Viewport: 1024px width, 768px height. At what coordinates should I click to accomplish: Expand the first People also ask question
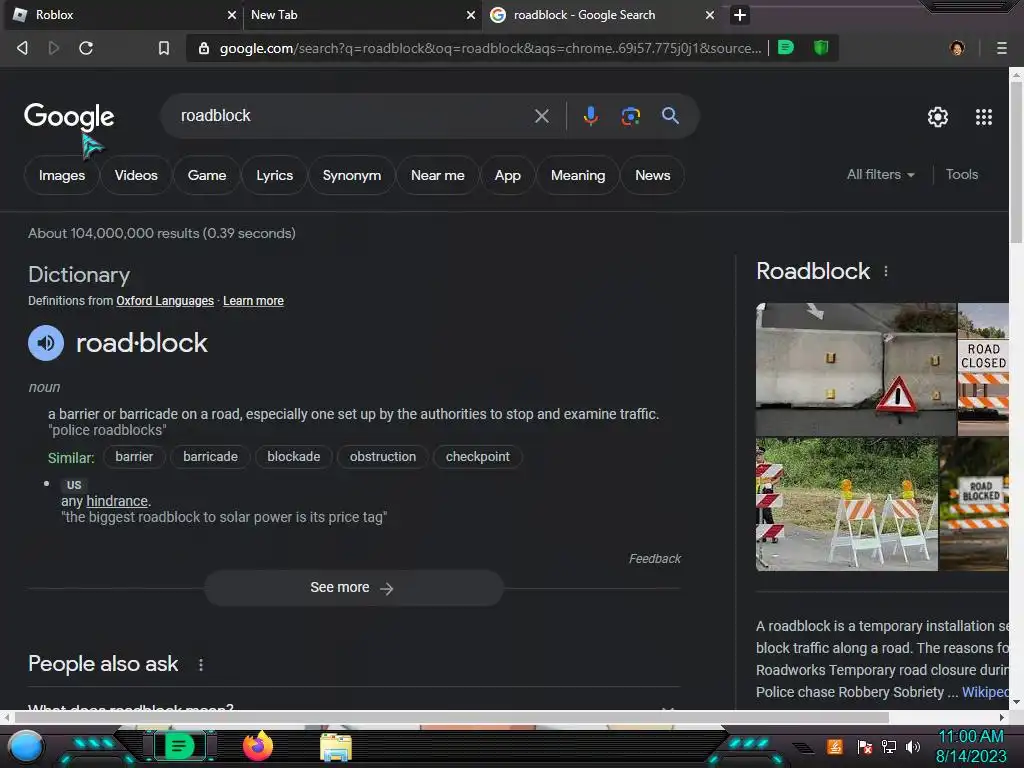[353, 706]
